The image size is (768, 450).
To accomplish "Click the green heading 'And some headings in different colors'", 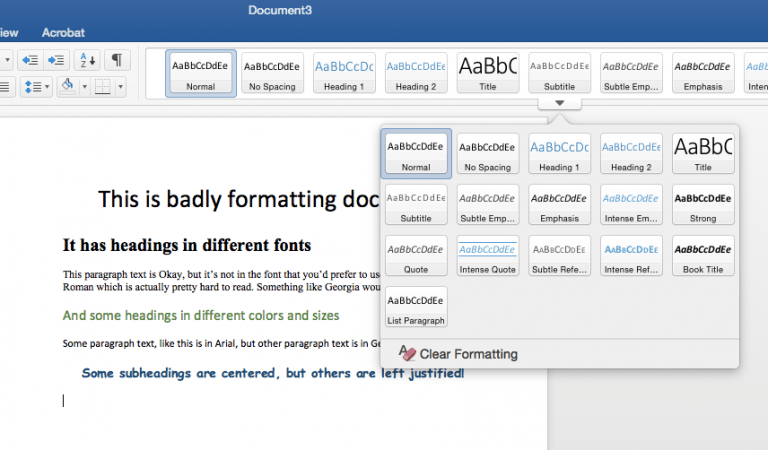I will (201, 315).
